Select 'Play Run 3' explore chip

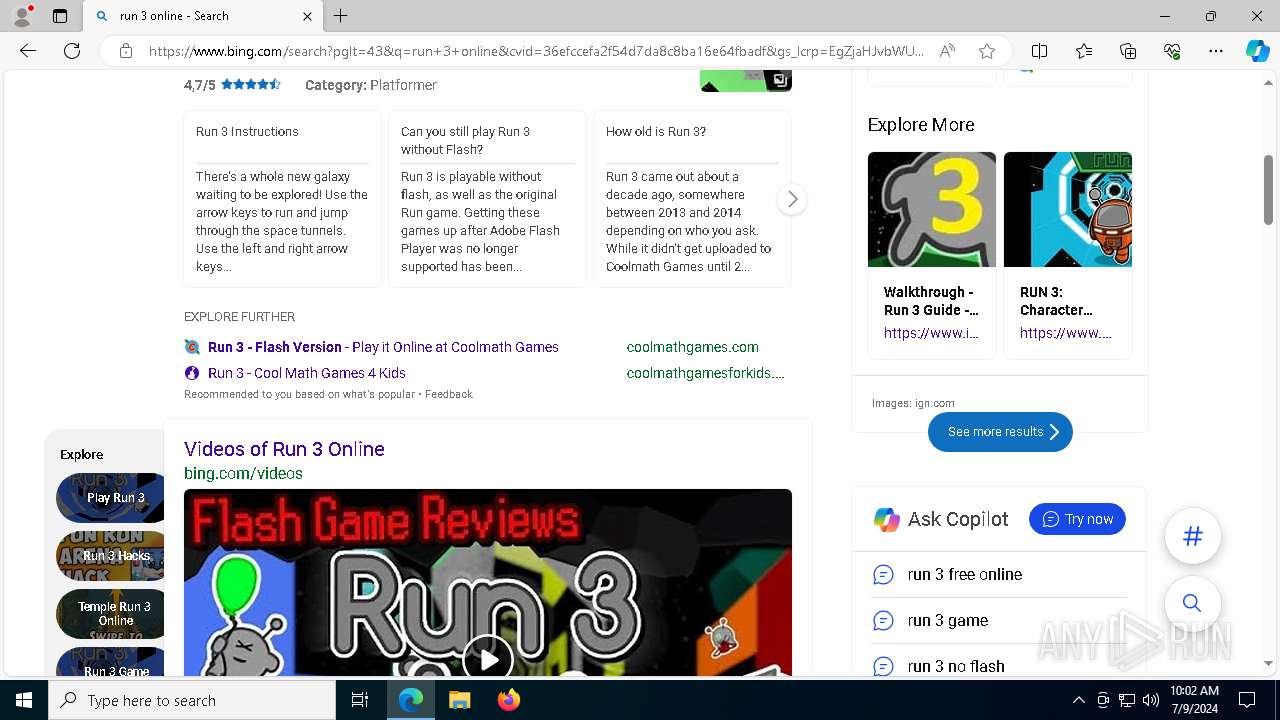[x=110, y=498]
